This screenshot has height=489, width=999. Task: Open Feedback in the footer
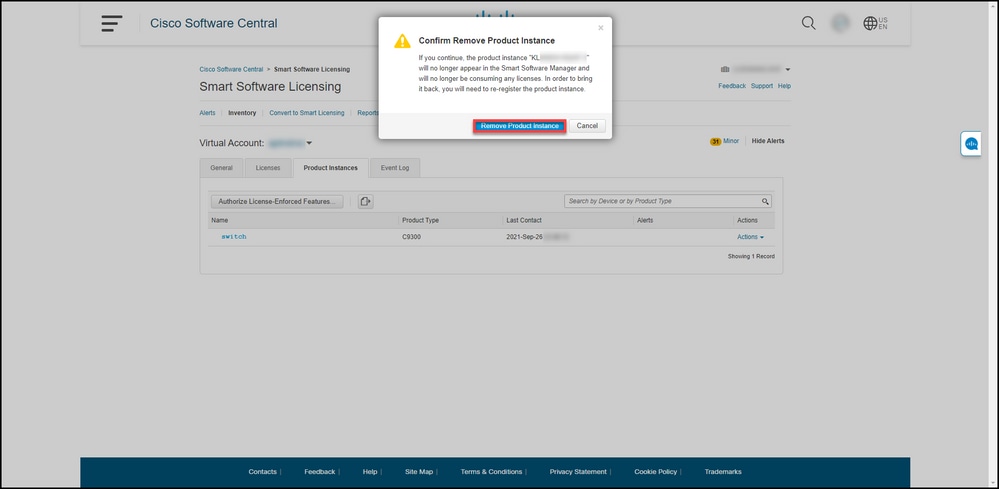(x=319, y=472)
